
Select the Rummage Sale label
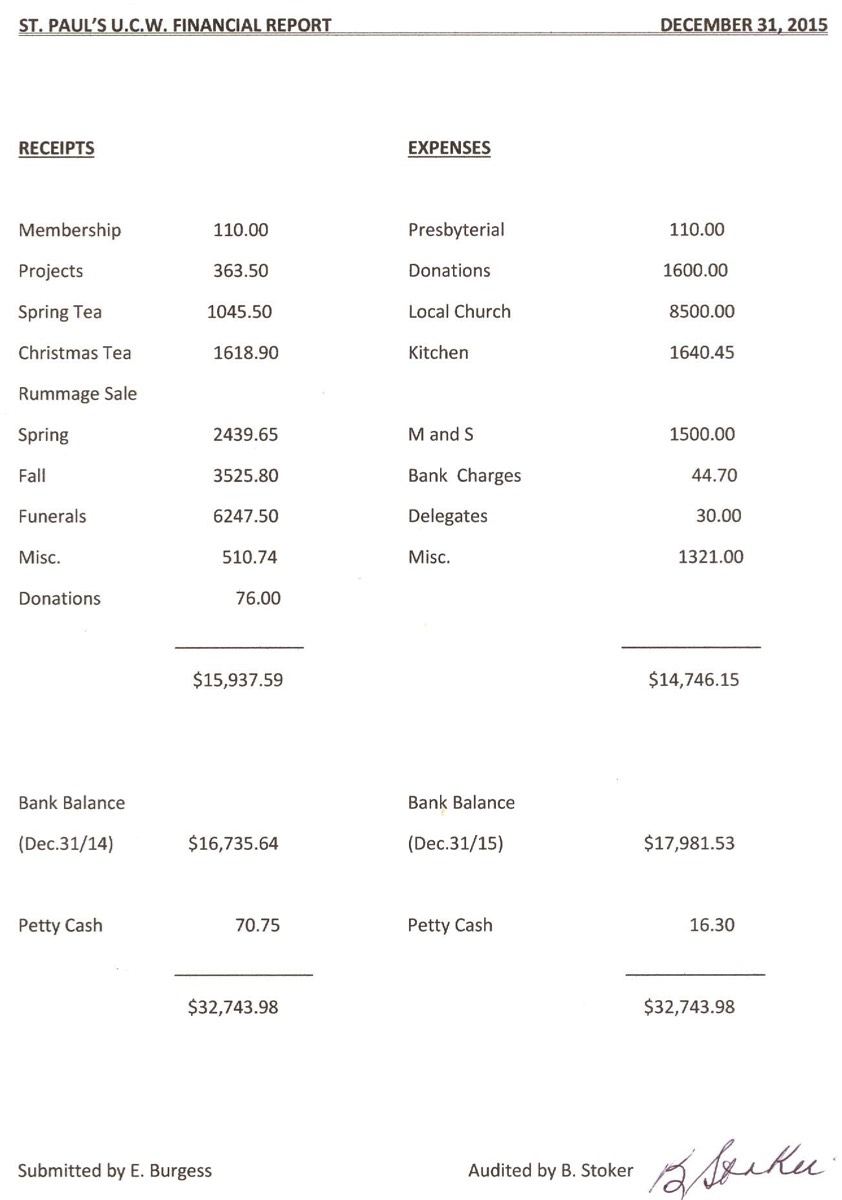click(78, 395)
